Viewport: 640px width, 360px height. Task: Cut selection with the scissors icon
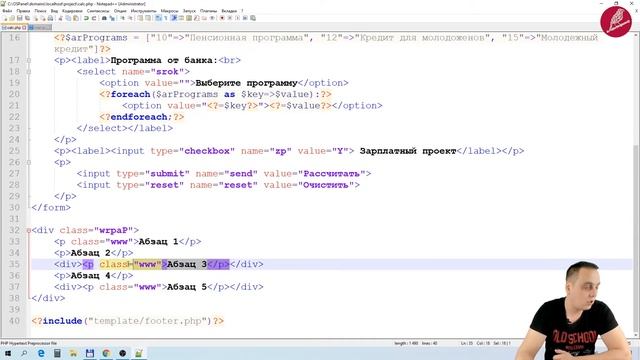(x=60, y=18)
